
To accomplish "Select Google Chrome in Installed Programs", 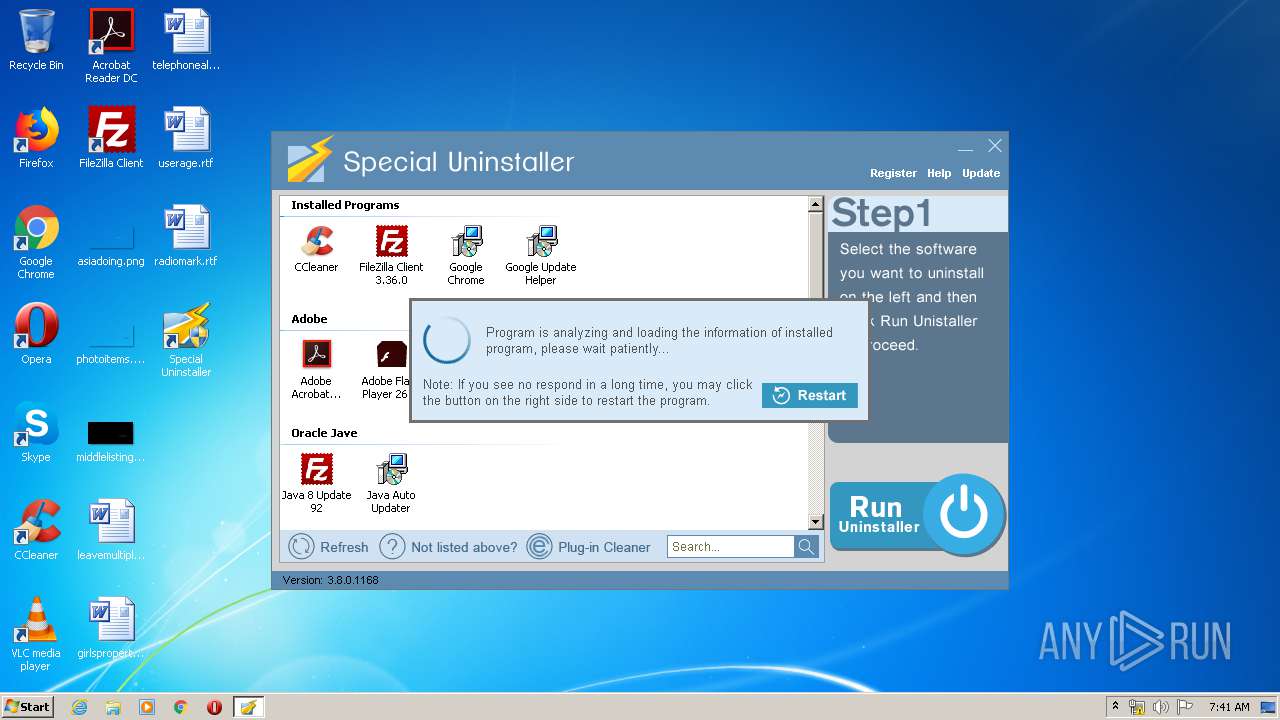I will pyautogui.click(x=466, y=255).
